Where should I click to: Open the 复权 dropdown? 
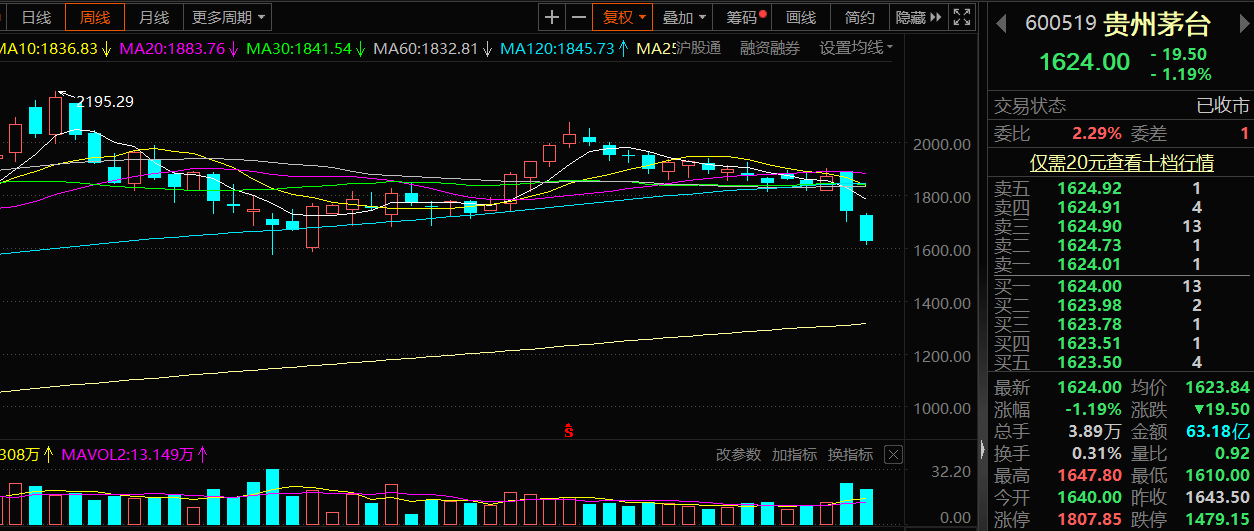(624, 17)
